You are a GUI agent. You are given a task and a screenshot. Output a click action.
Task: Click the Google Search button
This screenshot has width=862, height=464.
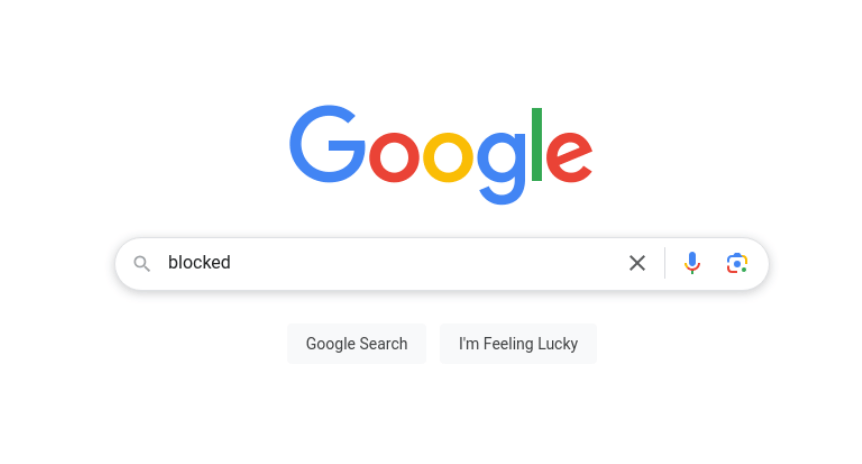pos(357,344)
